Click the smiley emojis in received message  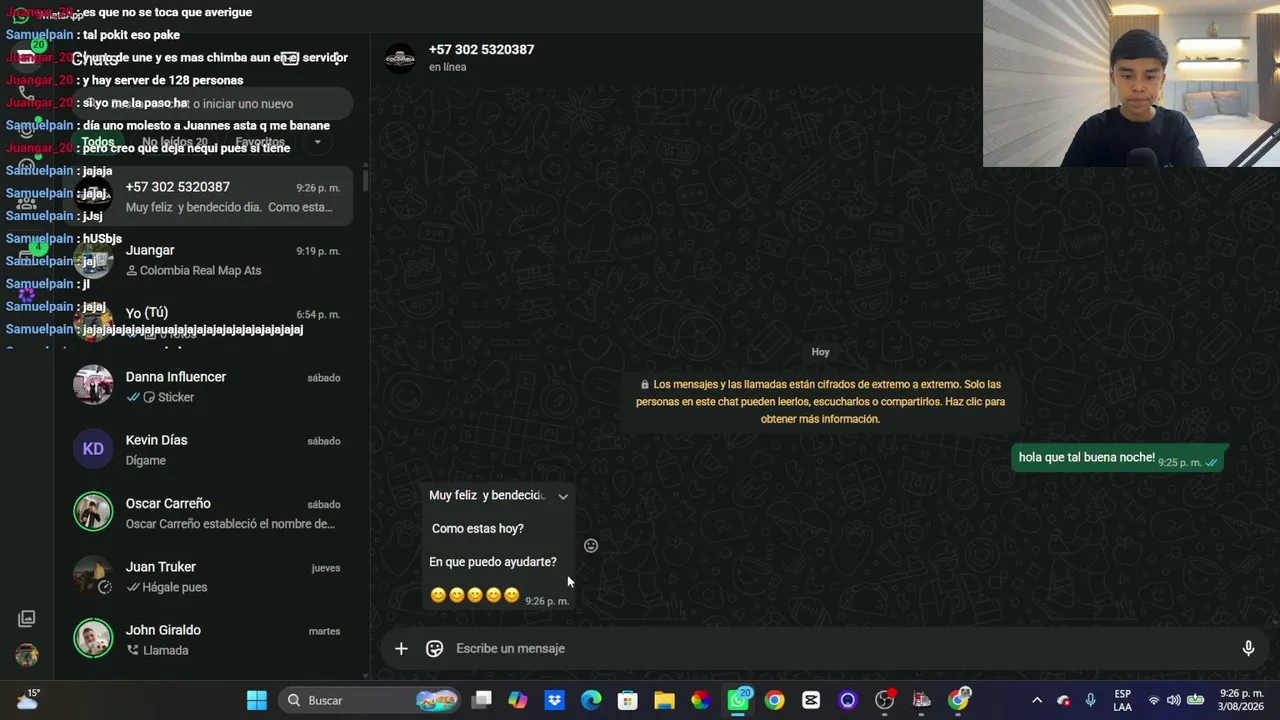click(475, 595)
